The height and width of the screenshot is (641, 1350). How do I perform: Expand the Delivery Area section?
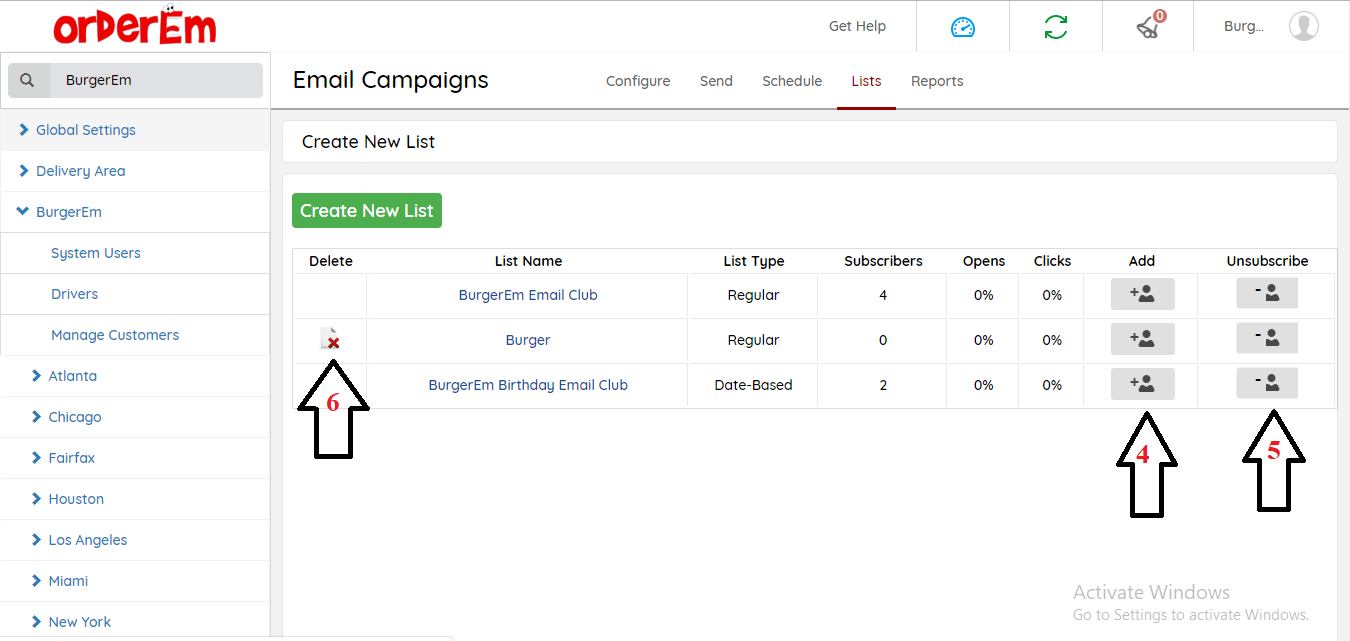click(80, 171)
